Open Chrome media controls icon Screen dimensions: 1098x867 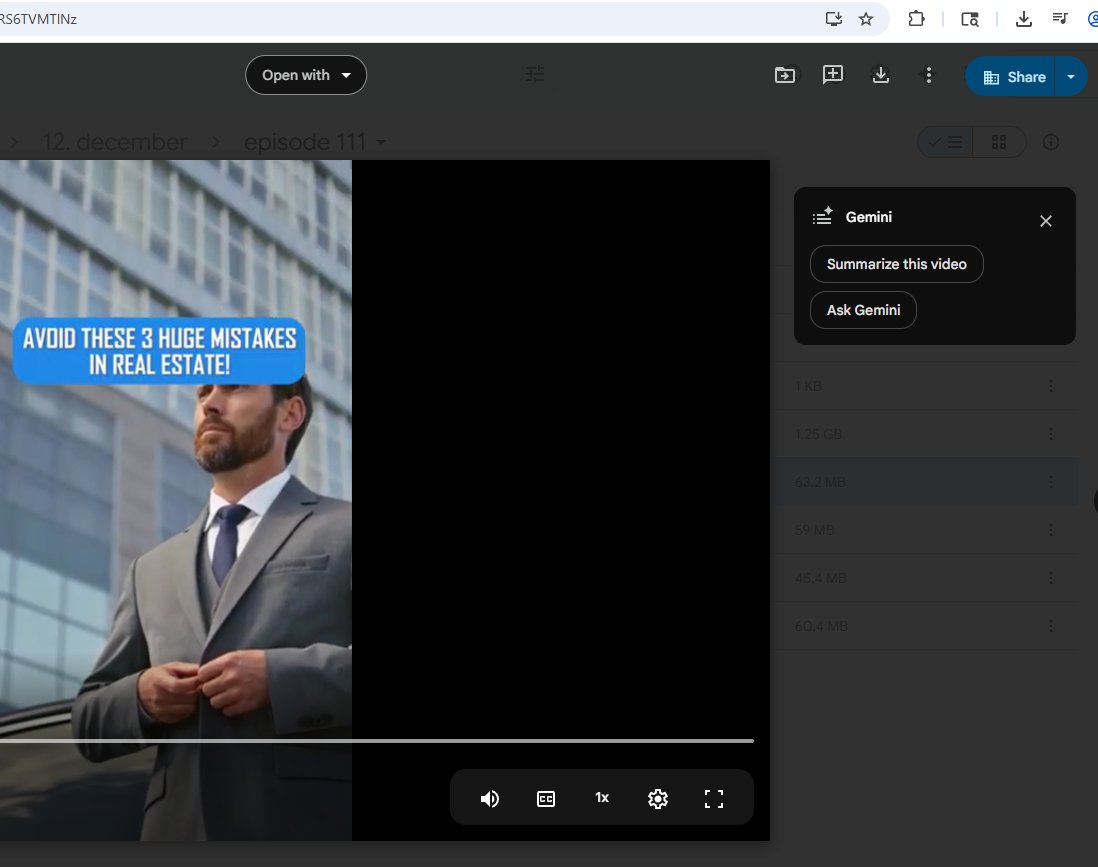click(x=1060, y=19)
